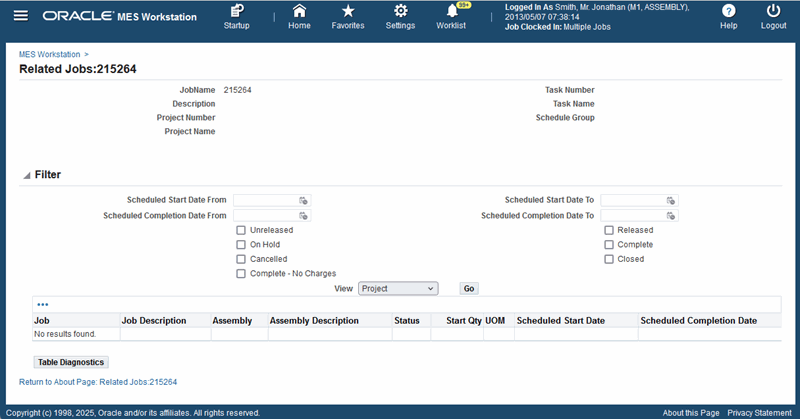
Task: Click the Scheduled Completion Date column header
Action: tap(710, 321)
